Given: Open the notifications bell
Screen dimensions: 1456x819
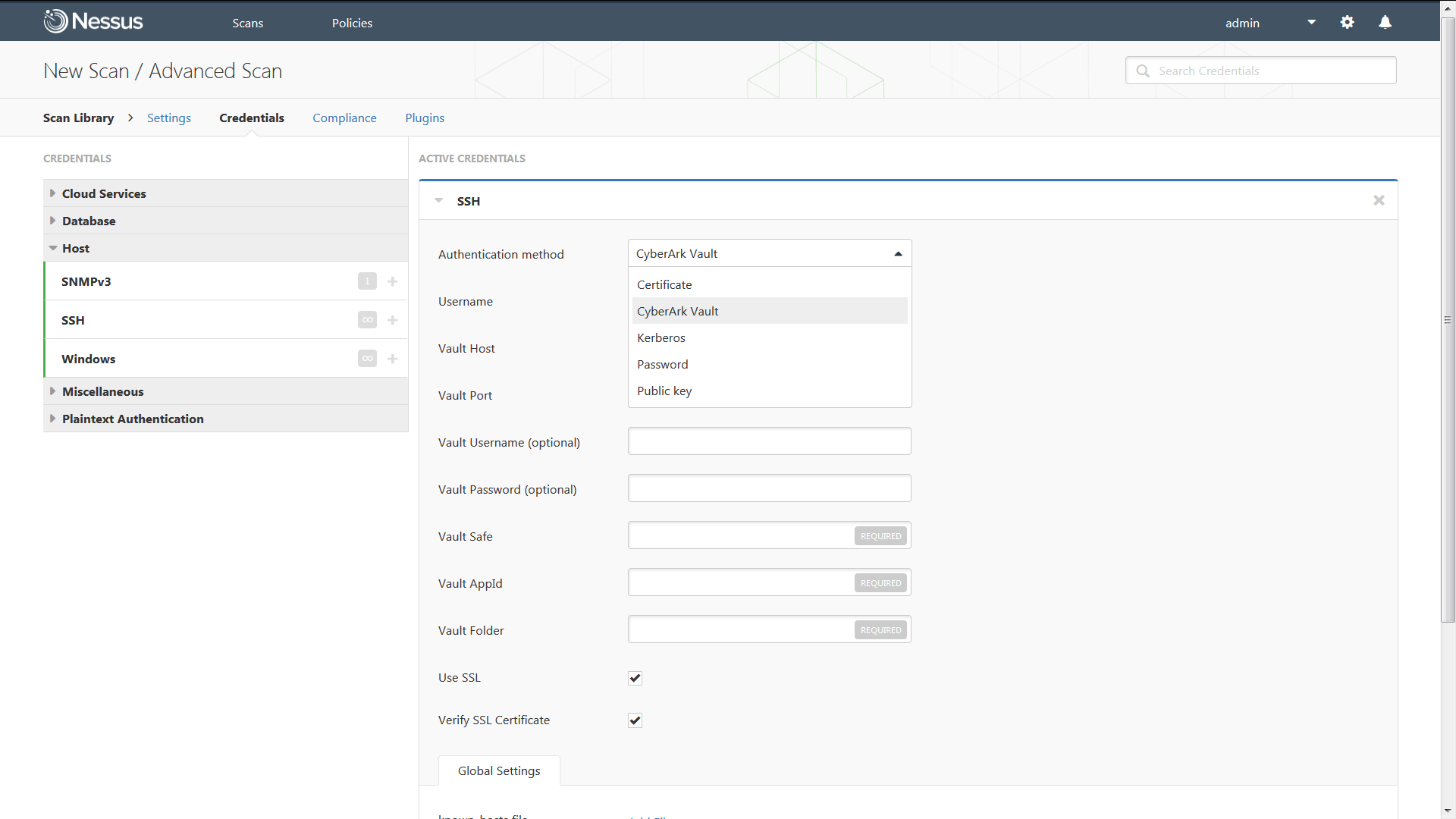Looking at the screenshot, I should [1385, 22].
